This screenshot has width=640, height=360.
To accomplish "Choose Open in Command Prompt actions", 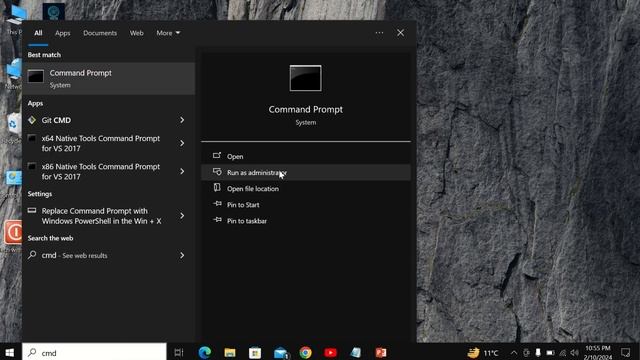I will click(x=306, y=156).
